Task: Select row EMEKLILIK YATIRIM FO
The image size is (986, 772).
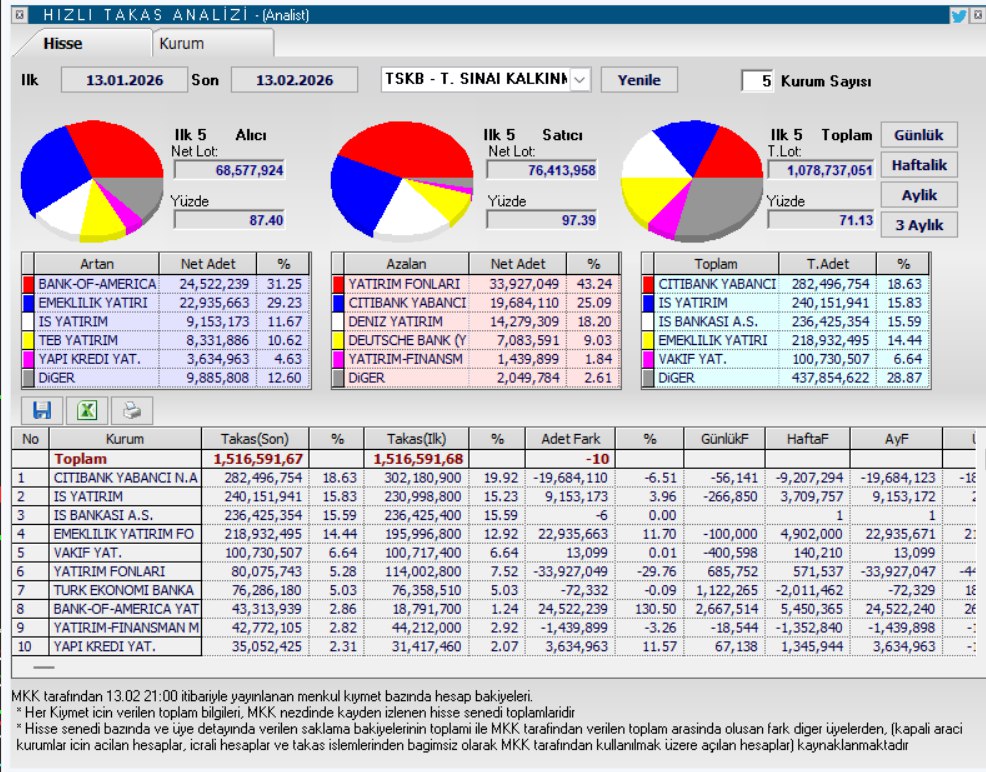Action: pyautogui.click(x=494, y=534)
